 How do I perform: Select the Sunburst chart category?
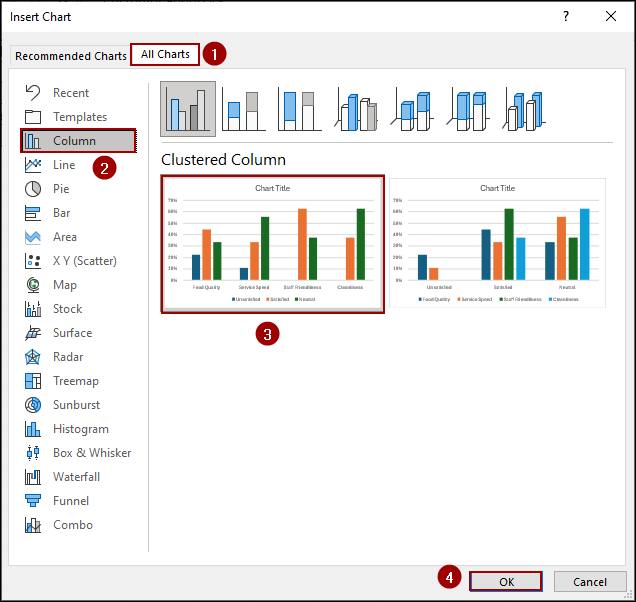[x=75, y=405]
